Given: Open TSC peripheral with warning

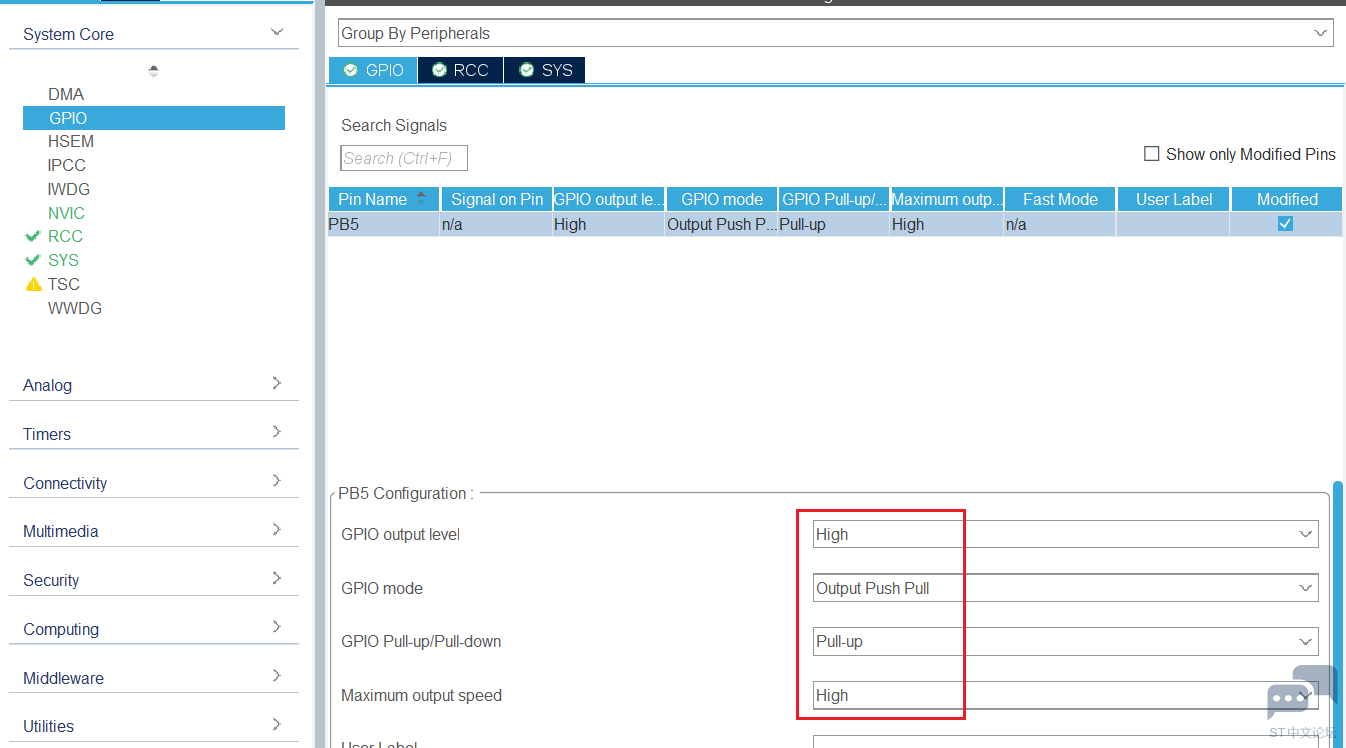Looking at the screenshot, I should (x=64, y=284).
